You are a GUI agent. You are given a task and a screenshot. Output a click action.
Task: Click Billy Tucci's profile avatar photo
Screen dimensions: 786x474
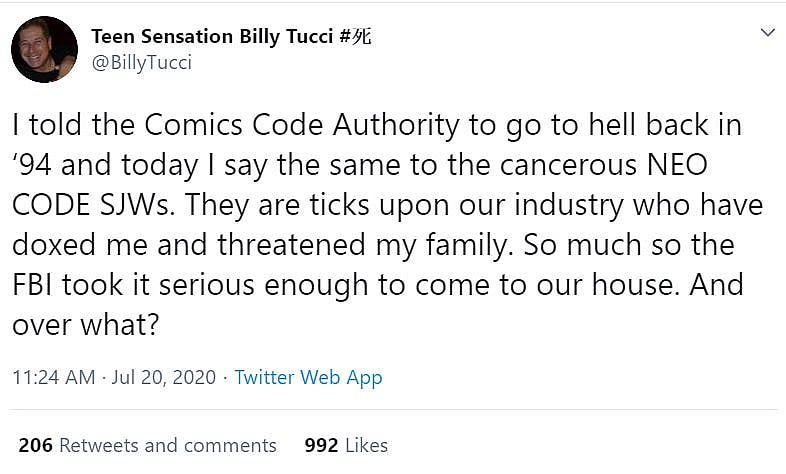pyautogui.click(x=44, y=49)
